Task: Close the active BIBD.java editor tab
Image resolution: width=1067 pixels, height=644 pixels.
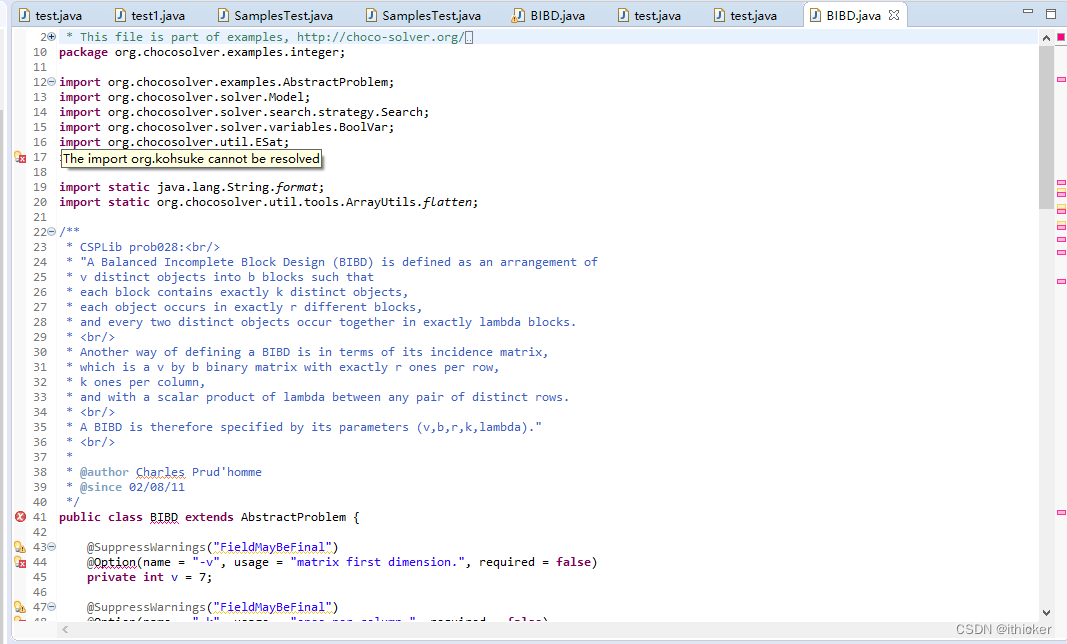Action: click(x=894, y=14)
